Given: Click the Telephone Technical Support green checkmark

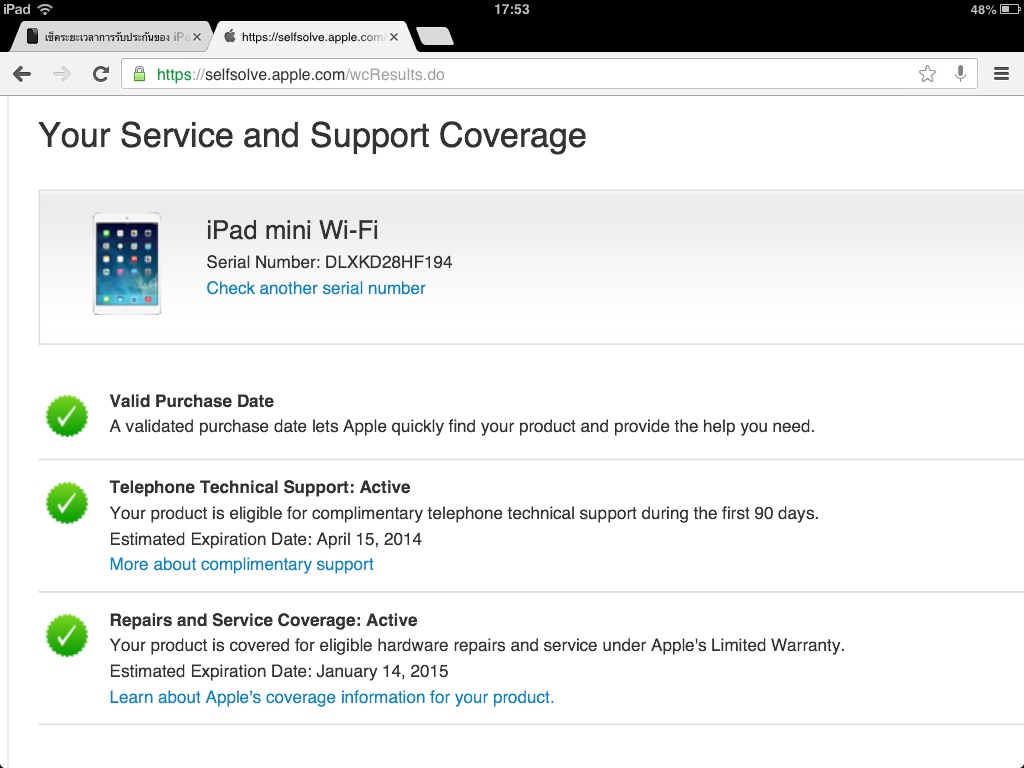Looking at the screenshot, I should click(x=67, y=503).
